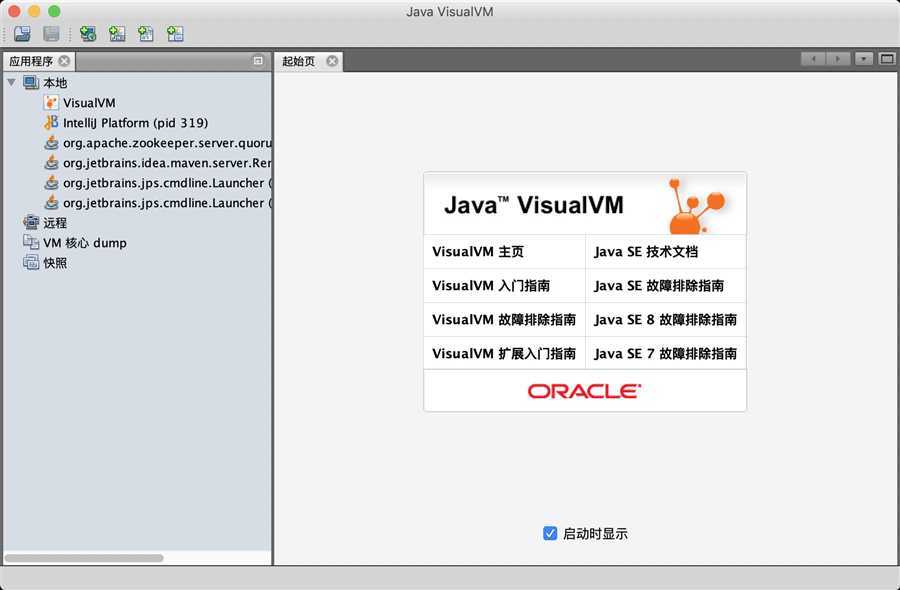Click the 快照 snapshots icon
This screenshot has width=900, height=590.
tap(30, 262)
